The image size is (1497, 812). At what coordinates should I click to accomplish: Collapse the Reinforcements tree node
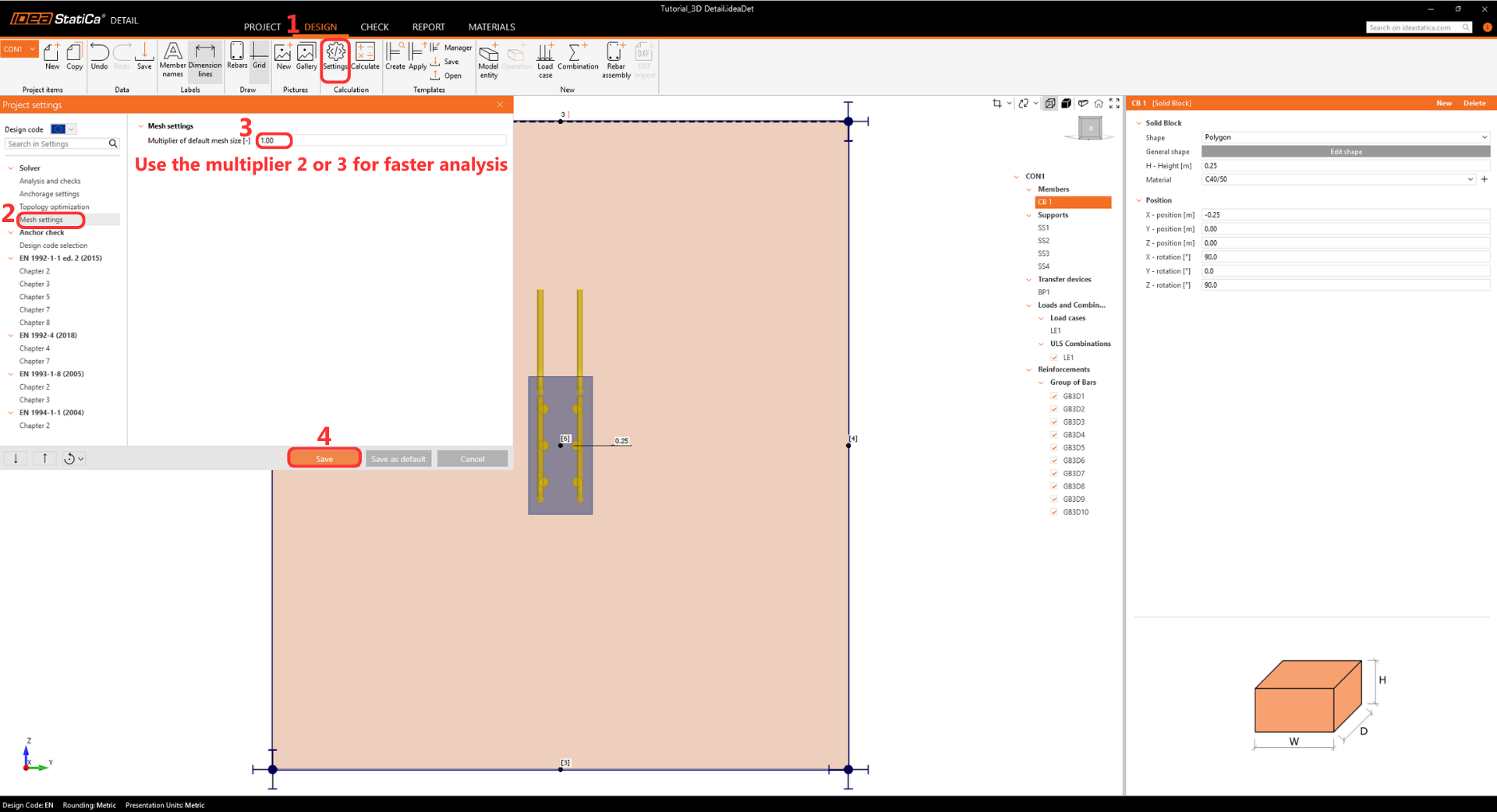point(1029,369)
